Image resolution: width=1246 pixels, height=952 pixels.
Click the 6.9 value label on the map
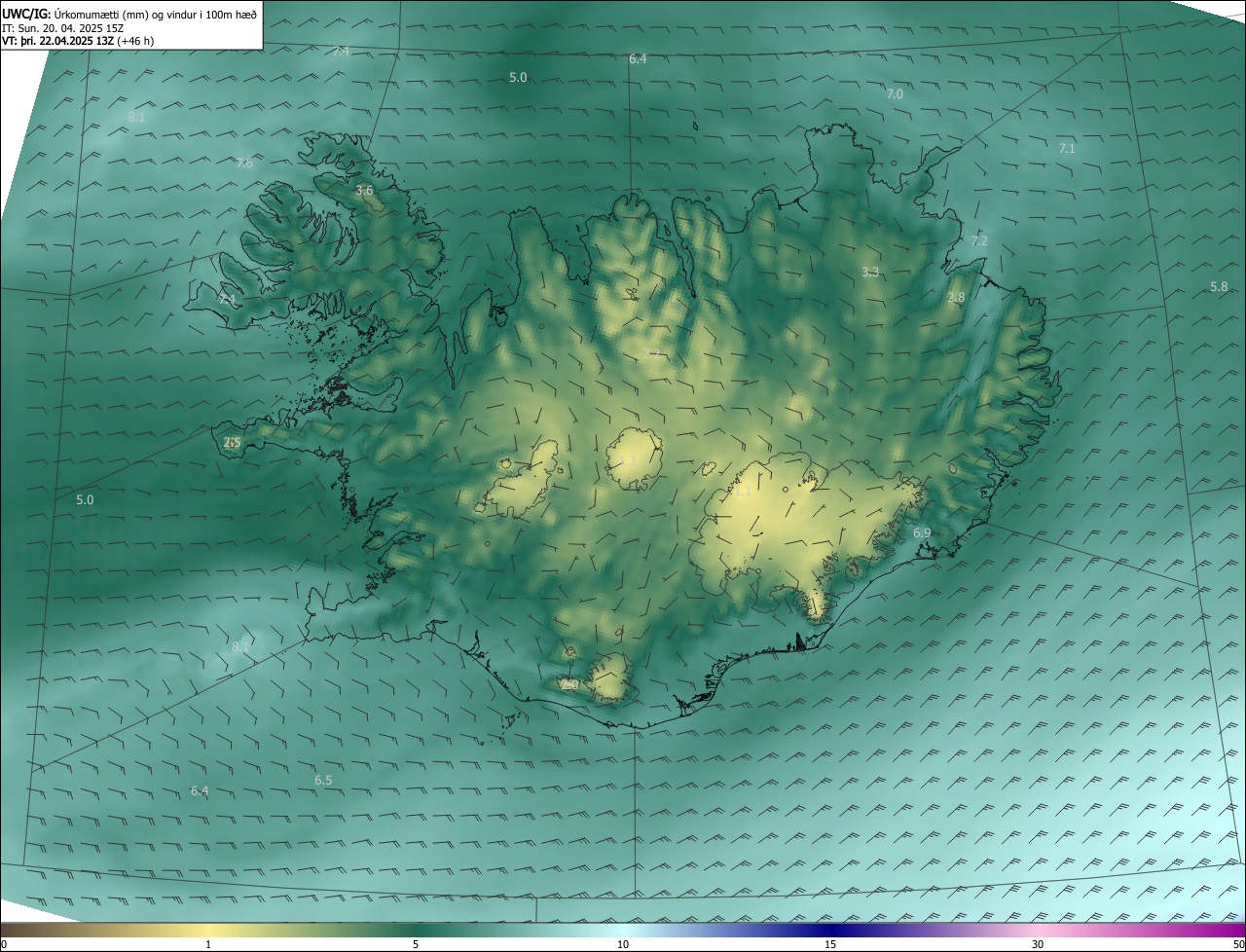pos(922,533)
